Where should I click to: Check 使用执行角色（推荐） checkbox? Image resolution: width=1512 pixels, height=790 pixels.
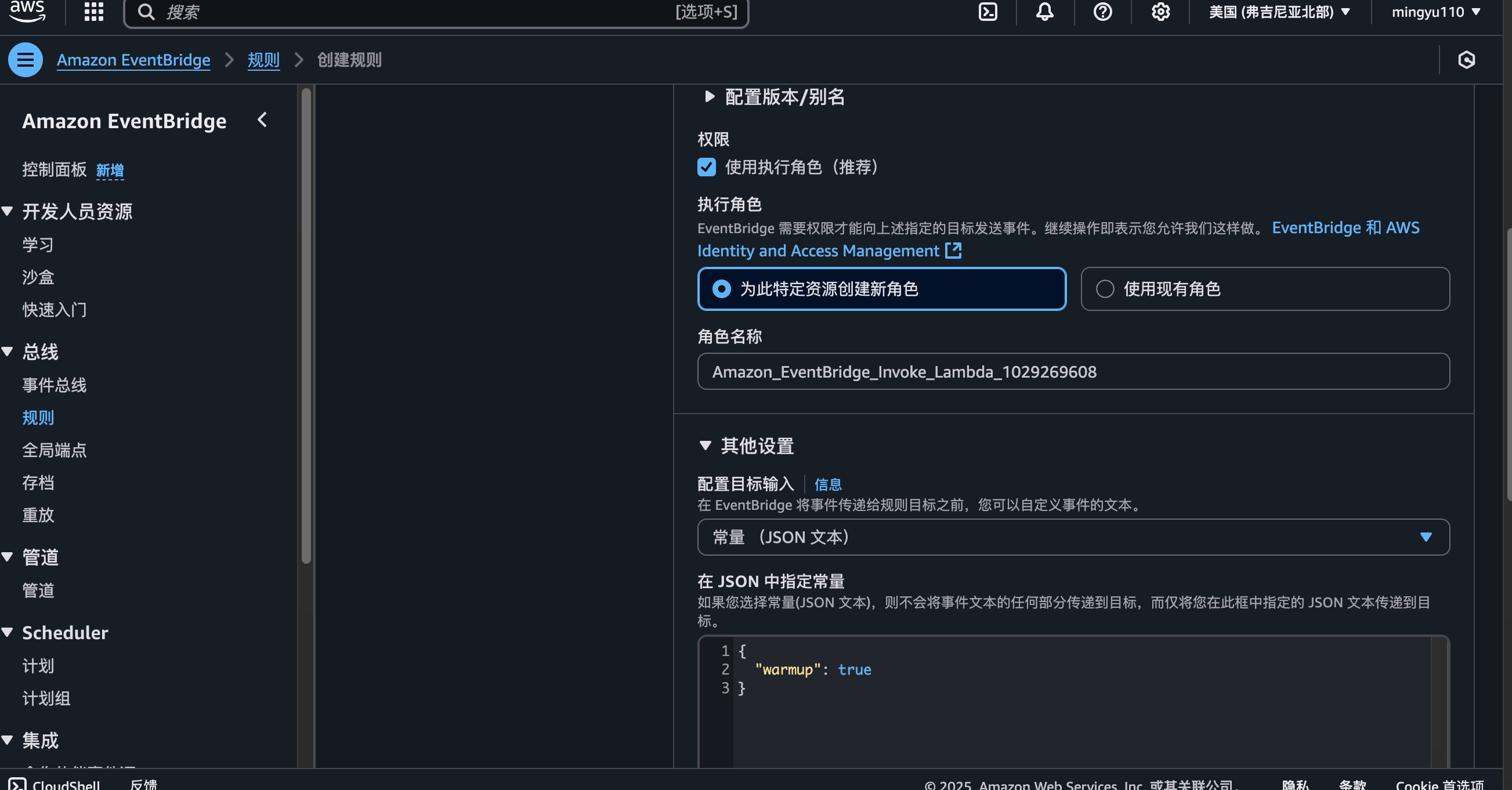click(707, 167)
